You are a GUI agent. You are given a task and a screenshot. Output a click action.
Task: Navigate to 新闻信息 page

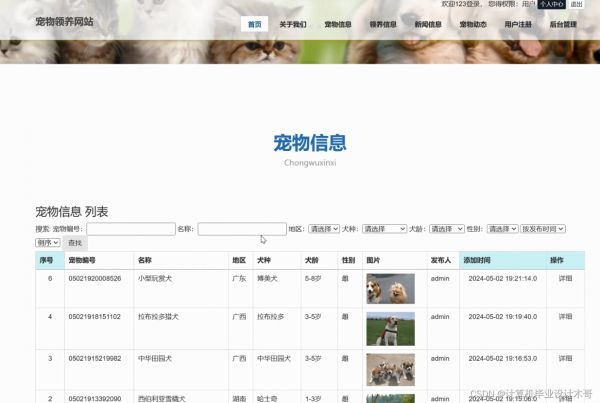[428, 23]
